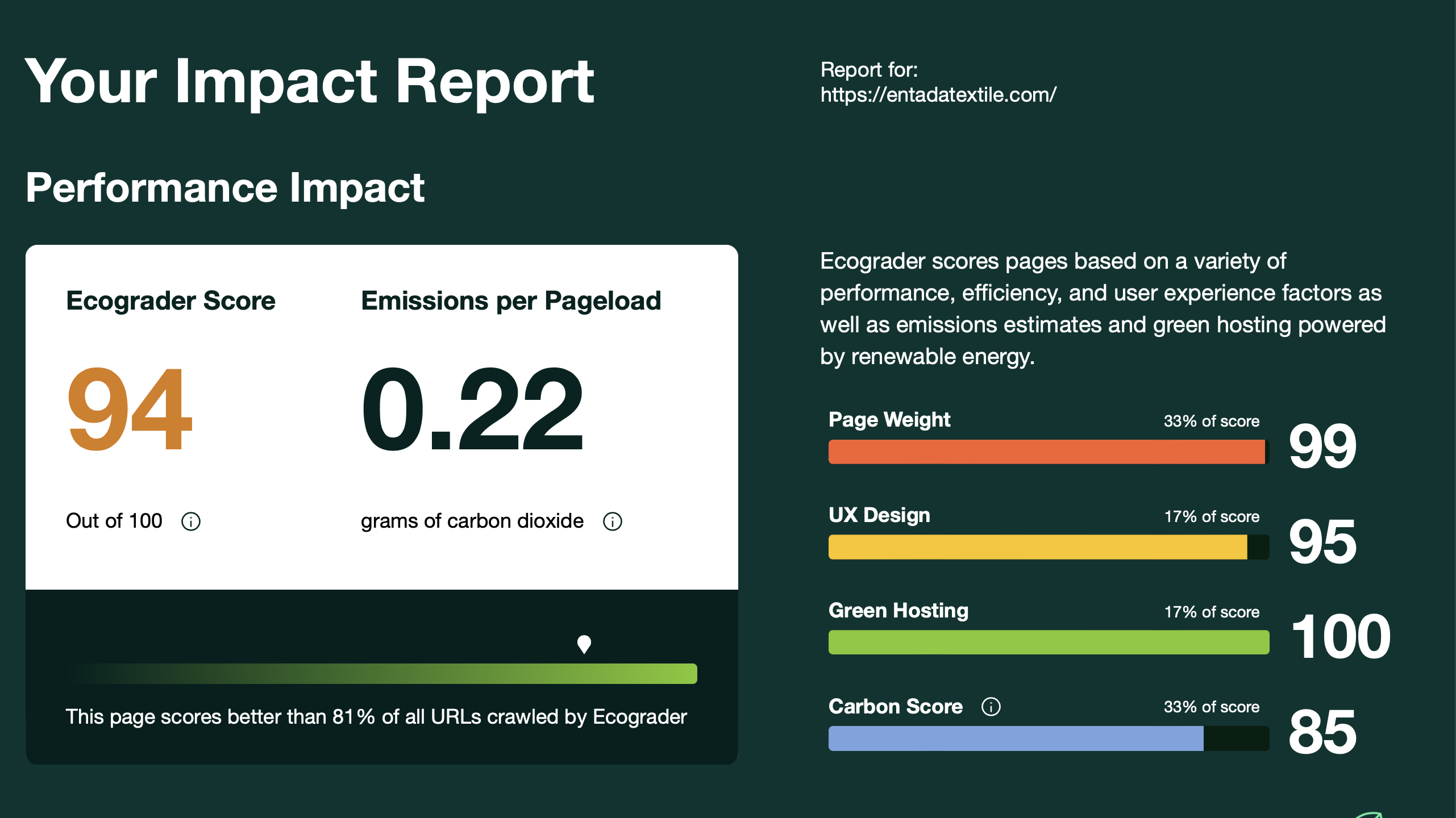
Task: Click the Ecograder Score label
Action: (170, 301)
